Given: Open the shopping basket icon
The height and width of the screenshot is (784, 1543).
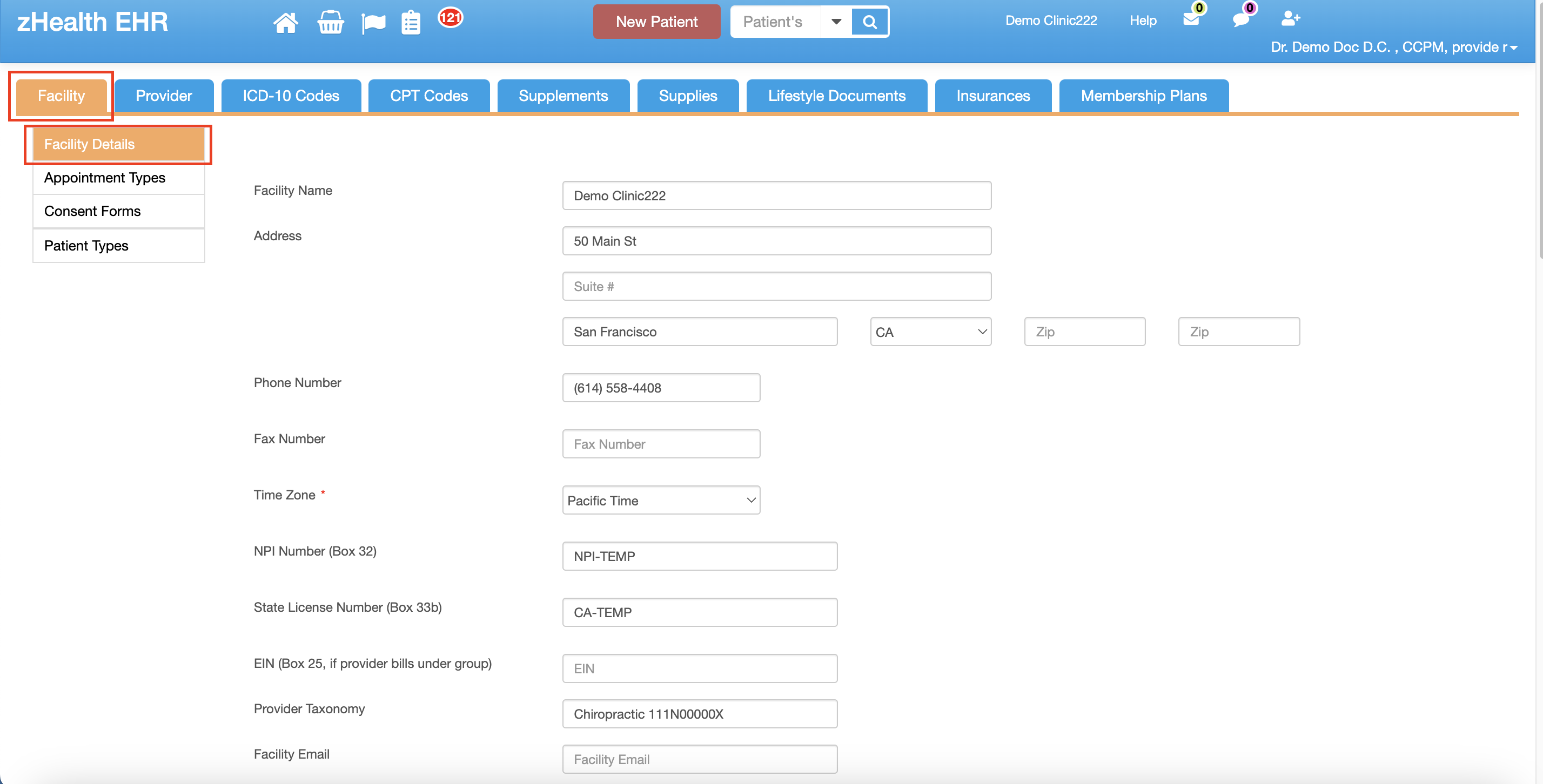Looking at the screenshot, I should (x=330, y=23).
